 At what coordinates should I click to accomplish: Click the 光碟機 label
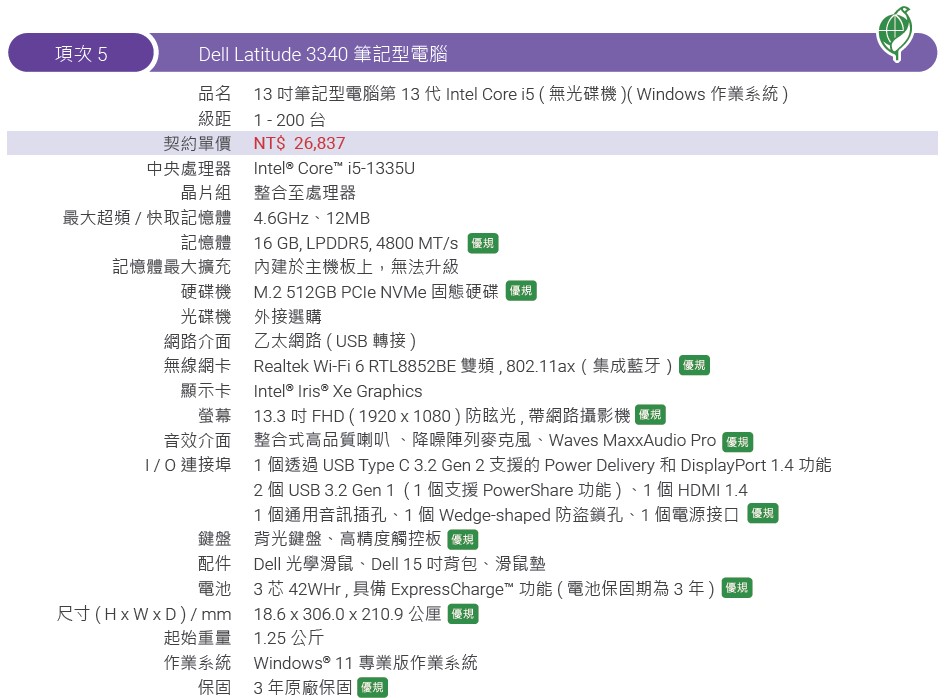(206, 316)
